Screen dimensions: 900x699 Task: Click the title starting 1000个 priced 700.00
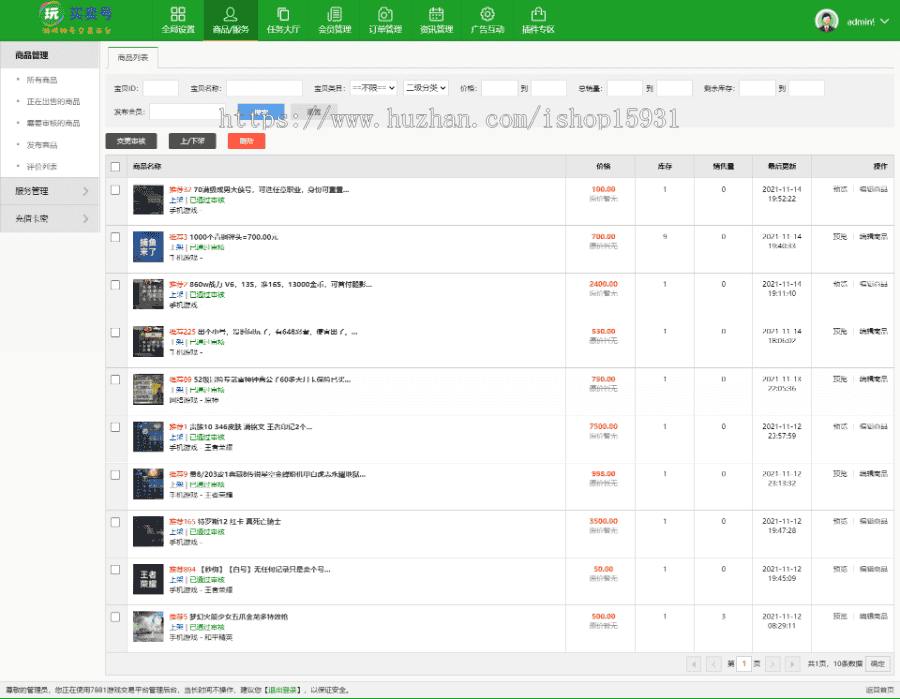(234, 237)
